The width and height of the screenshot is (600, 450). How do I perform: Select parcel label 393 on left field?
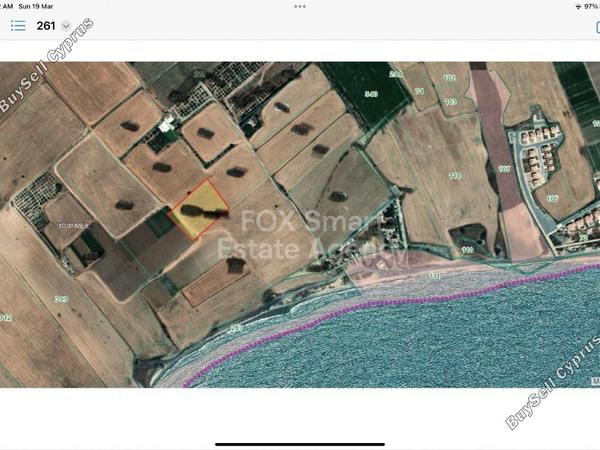[x=61, y=299]
